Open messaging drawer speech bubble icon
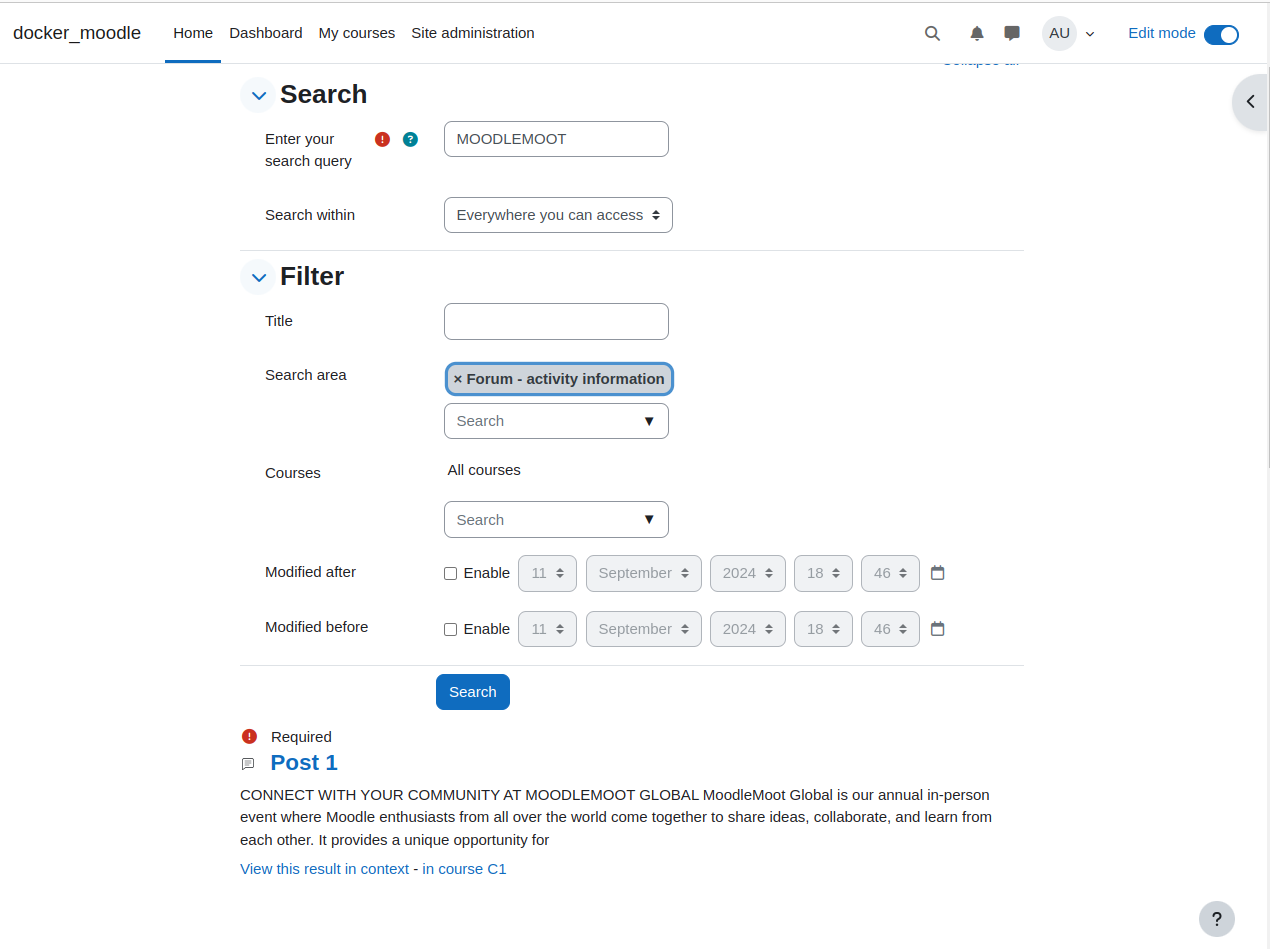Image resolution: width=1270 pixels, height=949 pixels. click(x=1012, y=33)
